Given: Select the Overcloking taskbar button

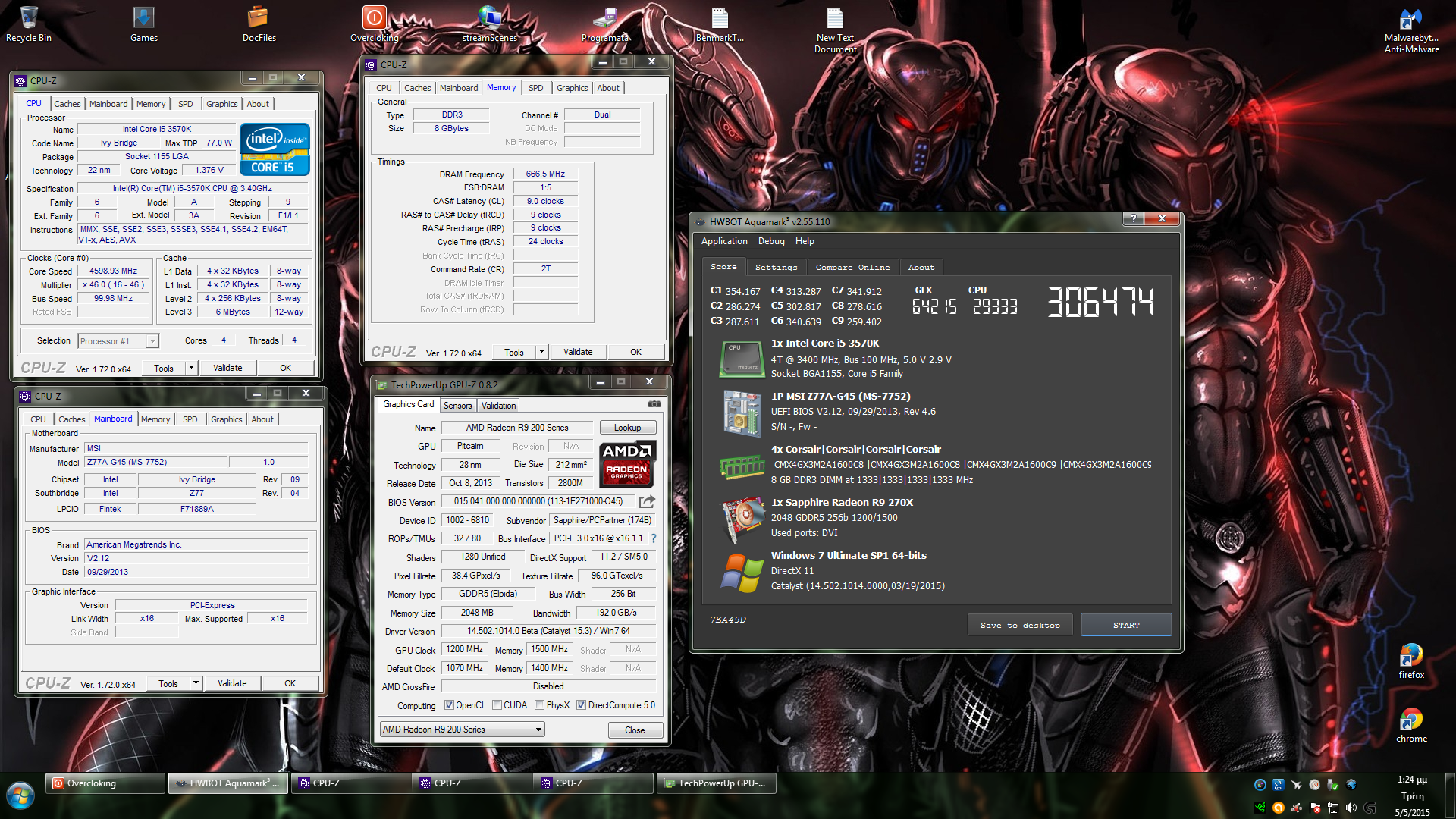Looking at the screenshot, I should point(105,783).
